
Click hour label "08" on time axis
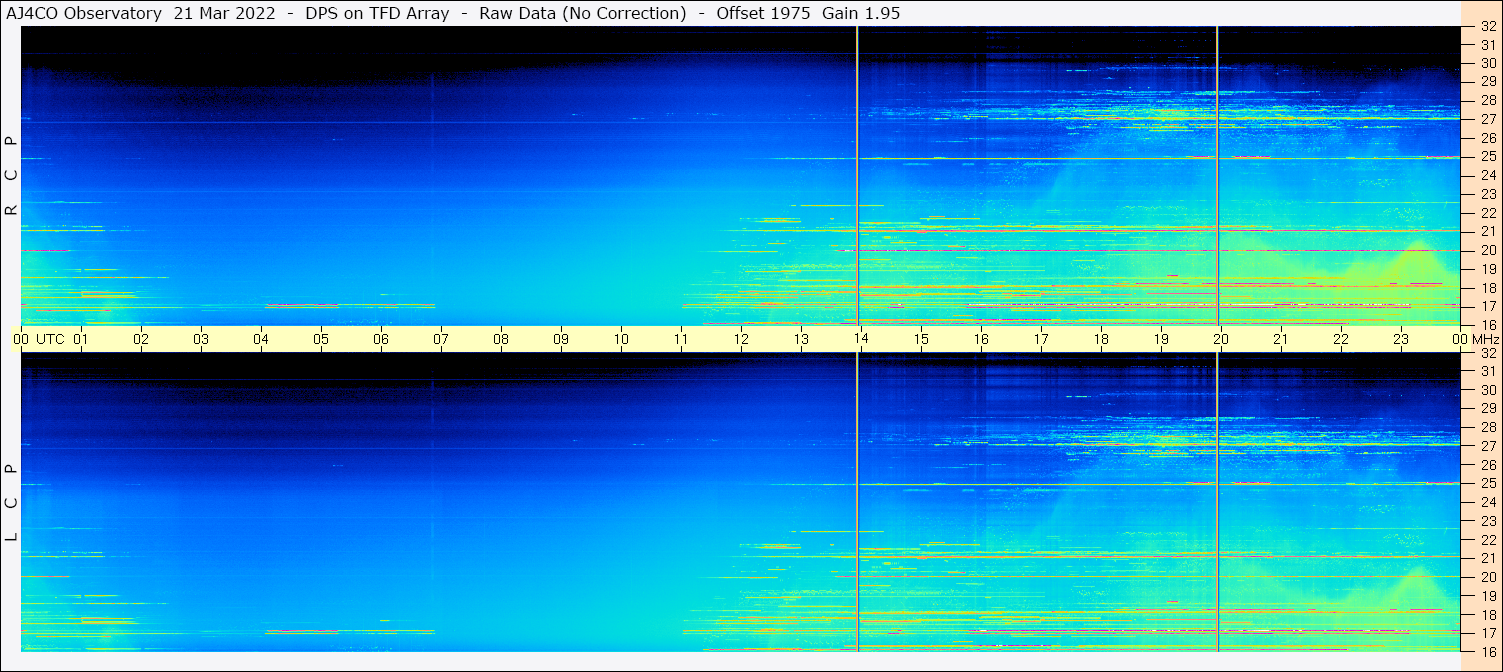[501, 339]
